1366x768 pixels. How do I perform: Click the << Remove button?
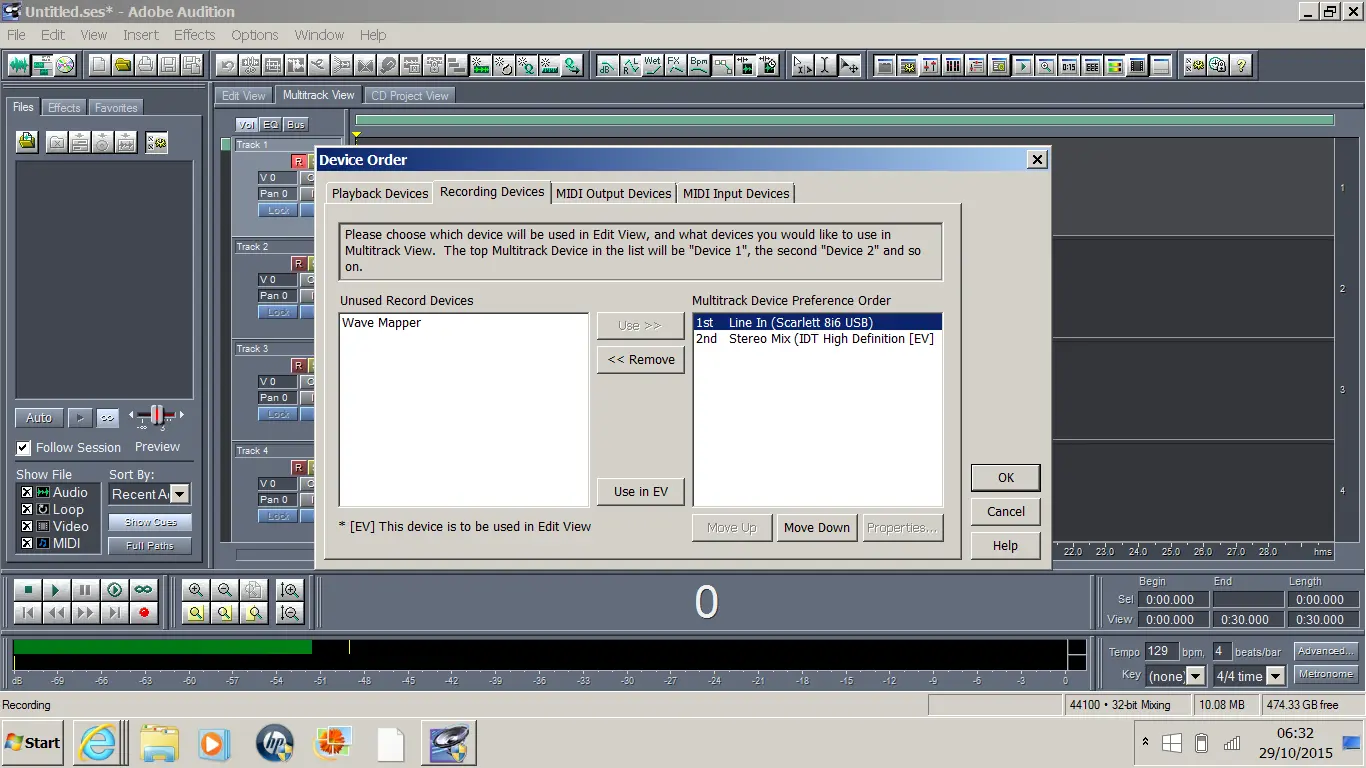[x=641, y=360]
